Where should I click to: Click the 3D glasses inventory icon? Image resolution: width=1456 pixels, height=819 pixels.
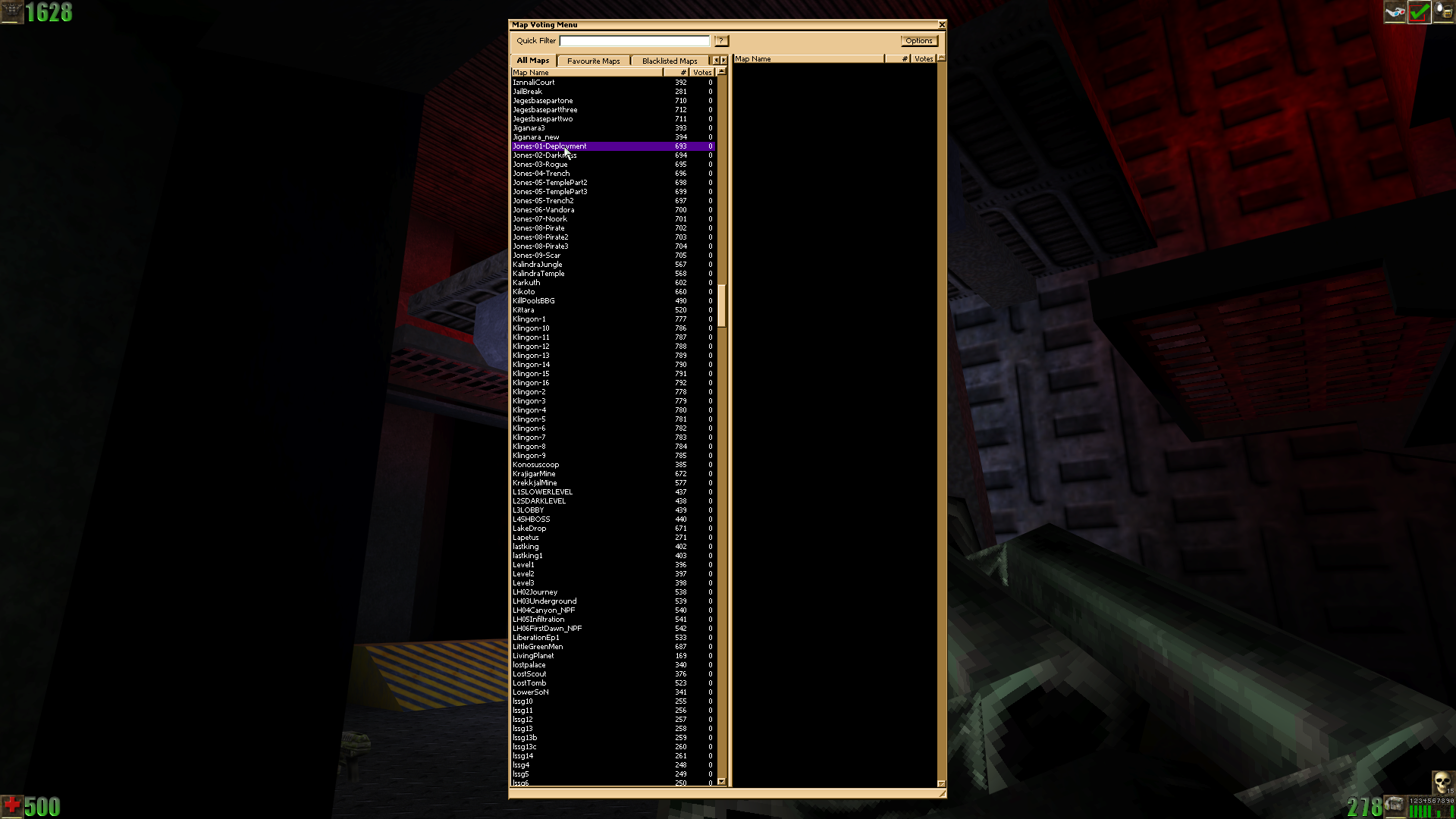point(1395,12)
